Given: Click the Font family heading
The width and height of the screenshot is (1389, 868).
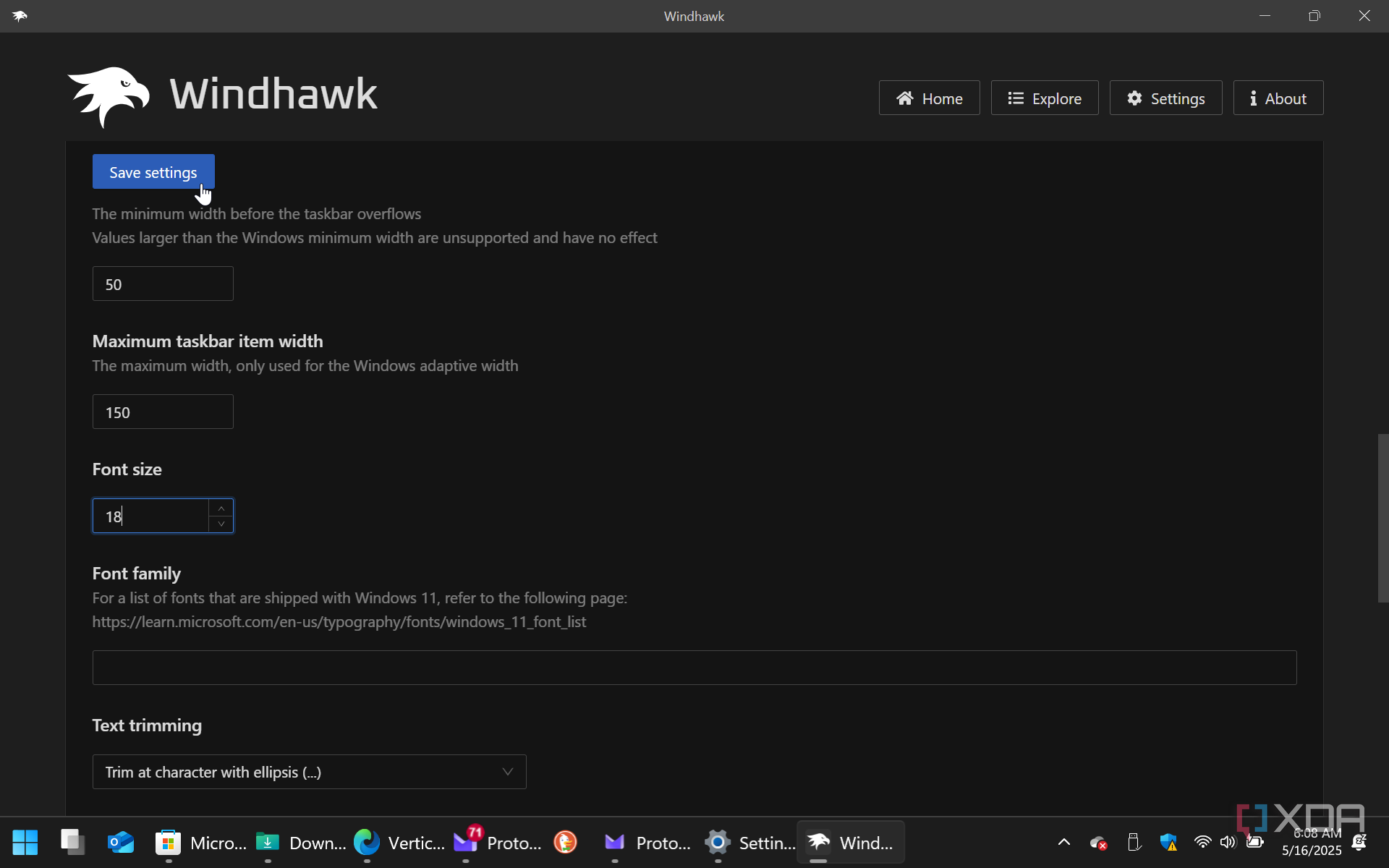Looking at the screenshot, I should coord(137,574).
